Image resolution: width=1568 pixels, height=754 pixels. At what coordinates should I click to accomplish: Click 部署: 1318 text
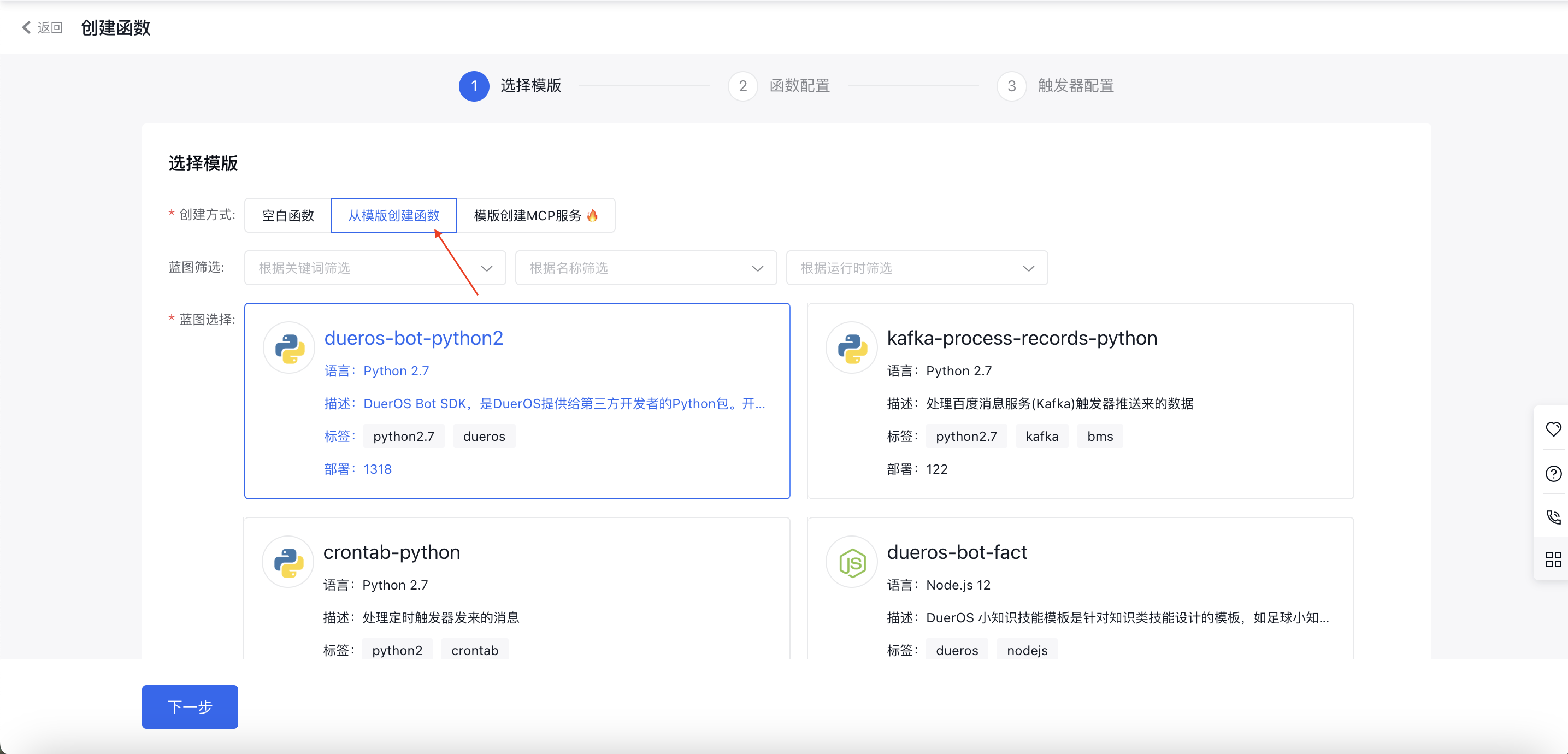coord(358,469)
